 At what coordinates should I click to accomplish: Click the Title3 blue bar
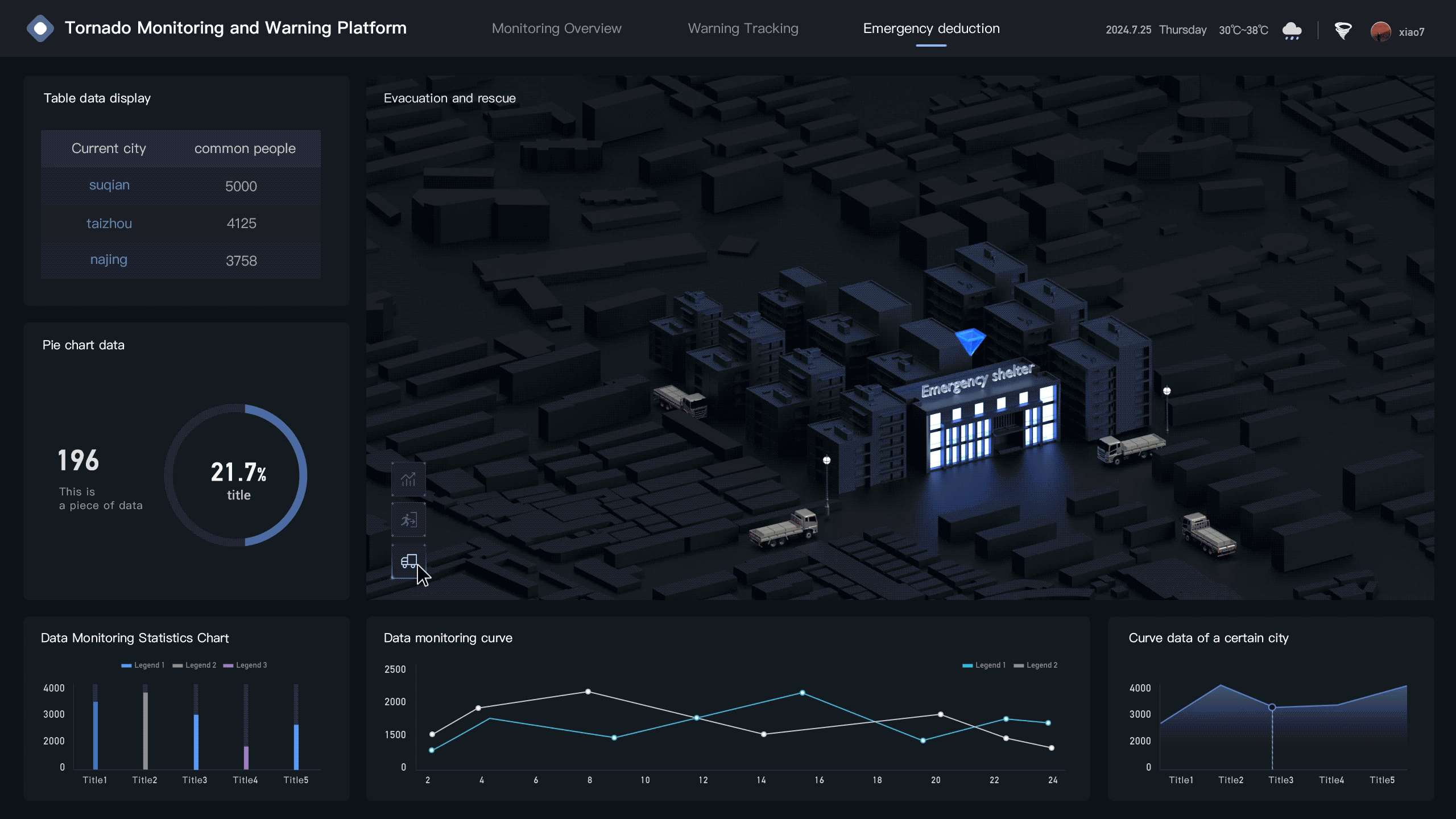(196, 742)
